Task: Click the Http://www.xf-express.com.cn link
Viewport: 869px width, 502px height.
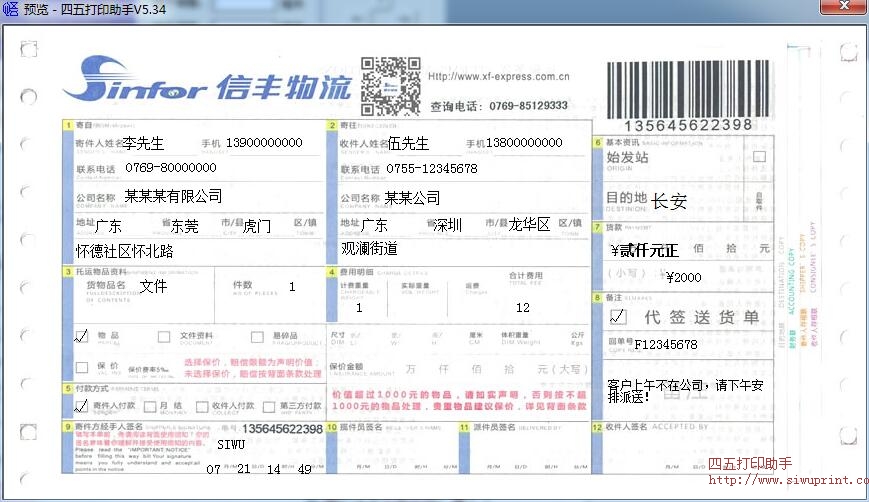Action: (498, 76)
